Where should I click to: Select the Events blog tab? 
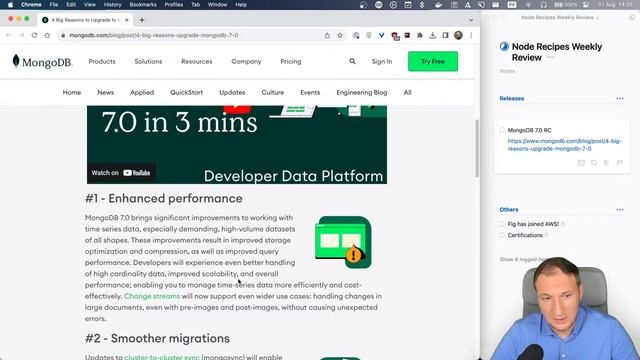click(310, 93)
